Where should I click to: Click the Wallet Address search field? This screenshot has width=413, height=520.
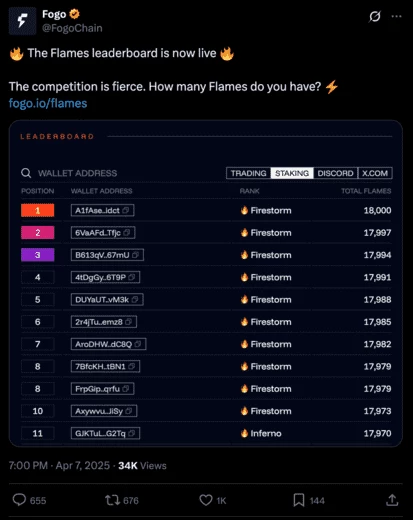[121, 173]
